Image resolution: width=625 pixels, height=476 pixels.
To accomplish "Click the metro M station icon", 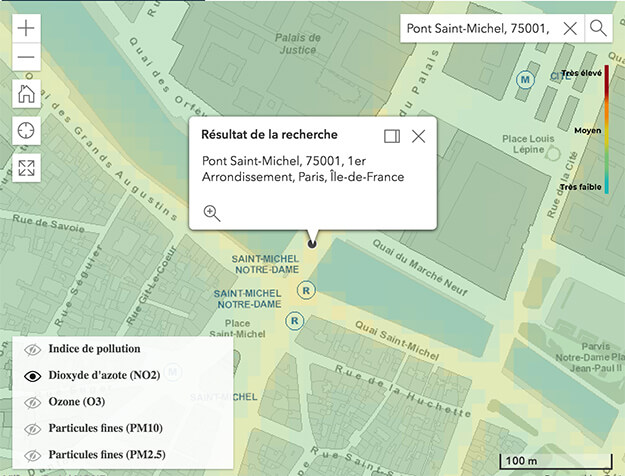I will pyautogui.click(x=525, y=79).
